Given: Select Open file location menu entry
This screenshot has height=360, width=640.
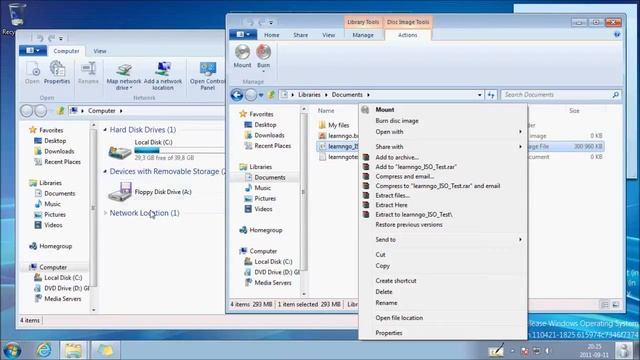Looking at the screenshot, I should tap(399, 318).
